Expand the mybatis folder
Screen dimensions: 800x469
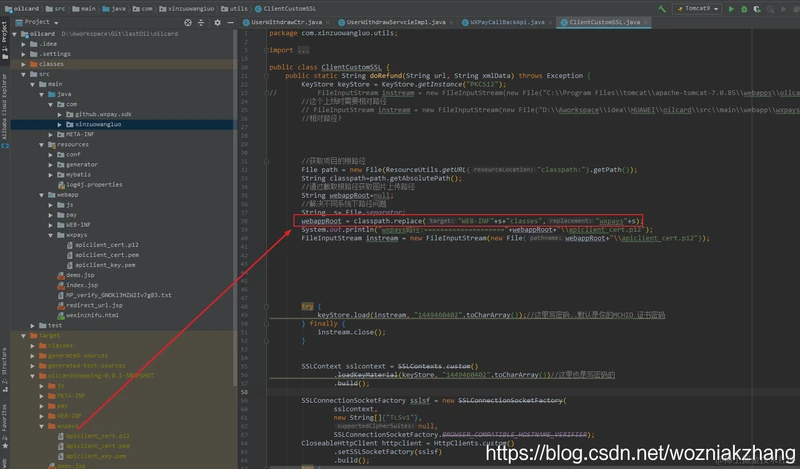click(x=51, y=175)
